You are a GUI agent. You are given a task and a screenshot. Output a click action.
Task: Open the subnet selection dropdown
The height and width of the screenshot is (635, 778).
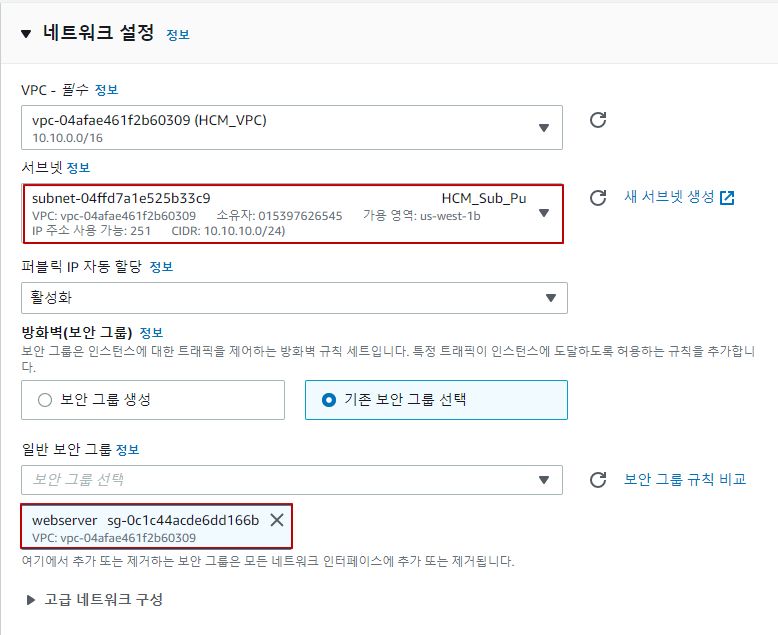tap(293, 213)
